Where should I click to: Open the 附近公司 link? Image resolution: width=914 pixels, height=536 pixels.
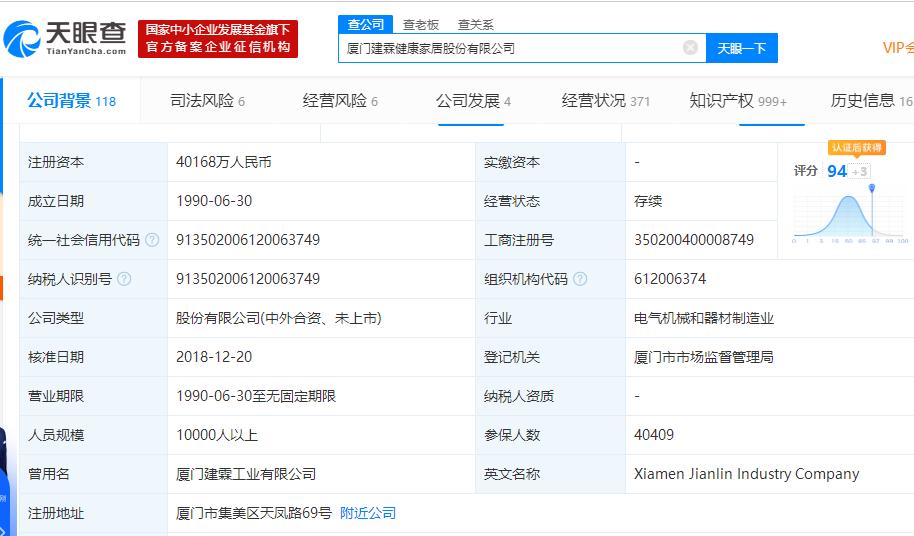[368, 513]
